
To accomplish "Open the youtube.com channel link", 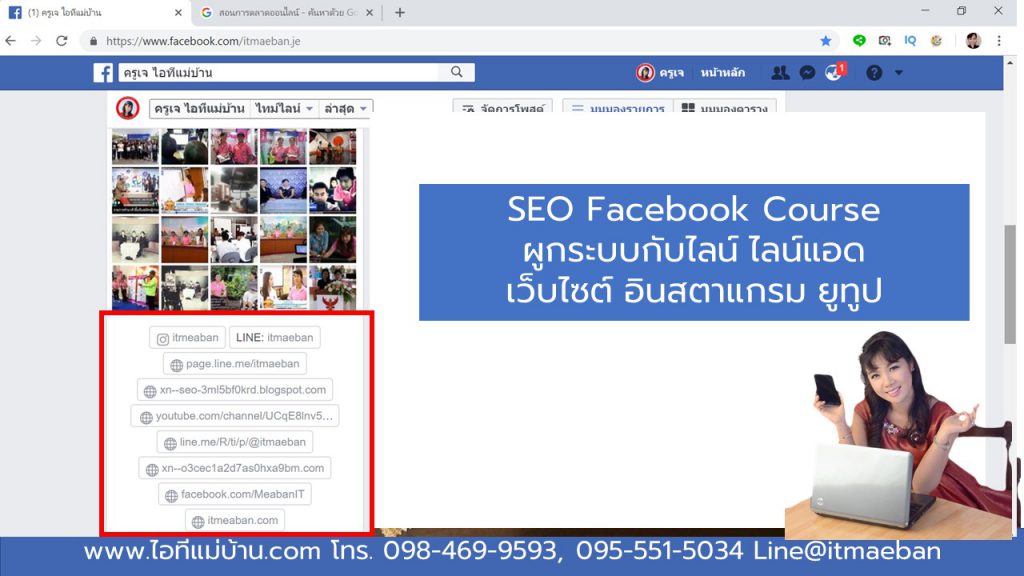I will pyautogui.click(x=236, y=416).
